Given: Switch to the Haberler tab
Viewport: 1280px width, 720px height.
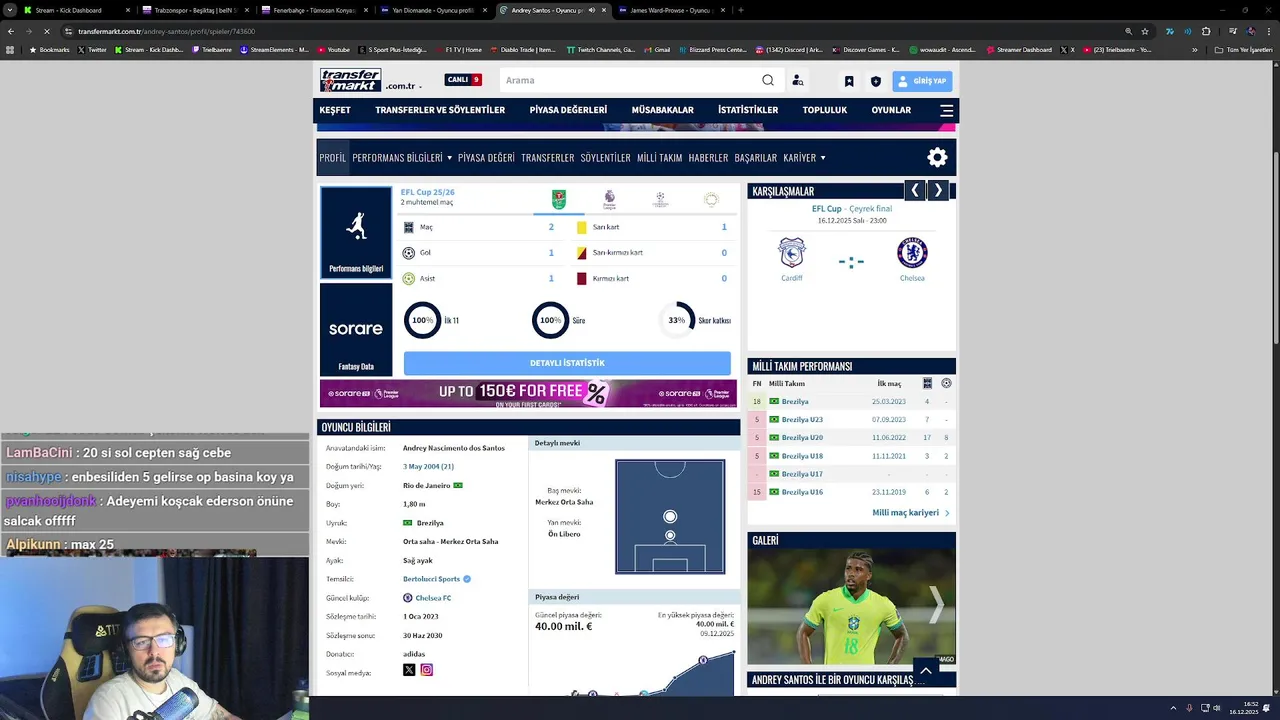Looking at the screenshot, I should tap(708, 158).
